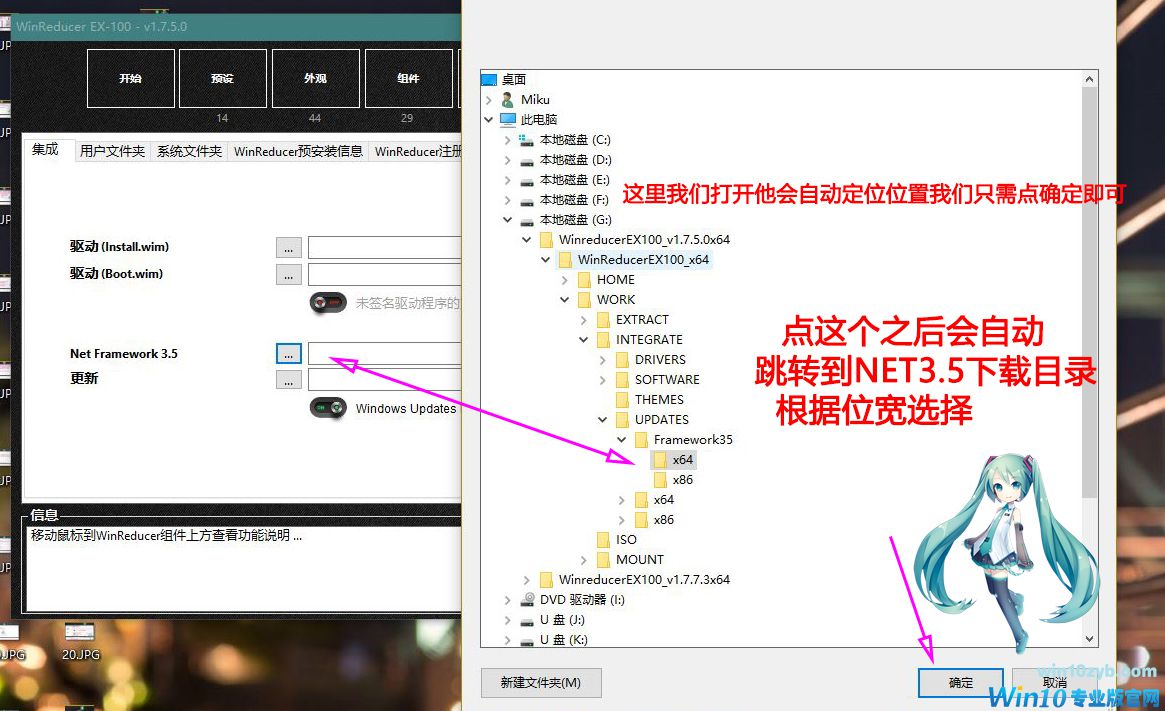Screen dimensions: 1165x711
Task: Click the 新建文件夹(M) button
Action: (x=541, y=683)
